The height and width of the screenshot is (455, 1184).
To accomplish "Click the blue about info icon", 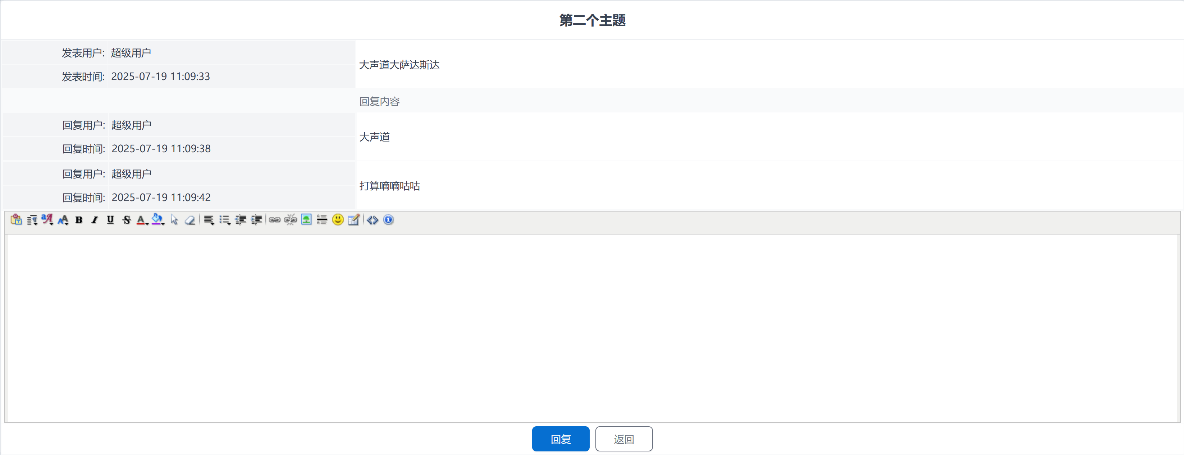I will click(x=388, y=220).
